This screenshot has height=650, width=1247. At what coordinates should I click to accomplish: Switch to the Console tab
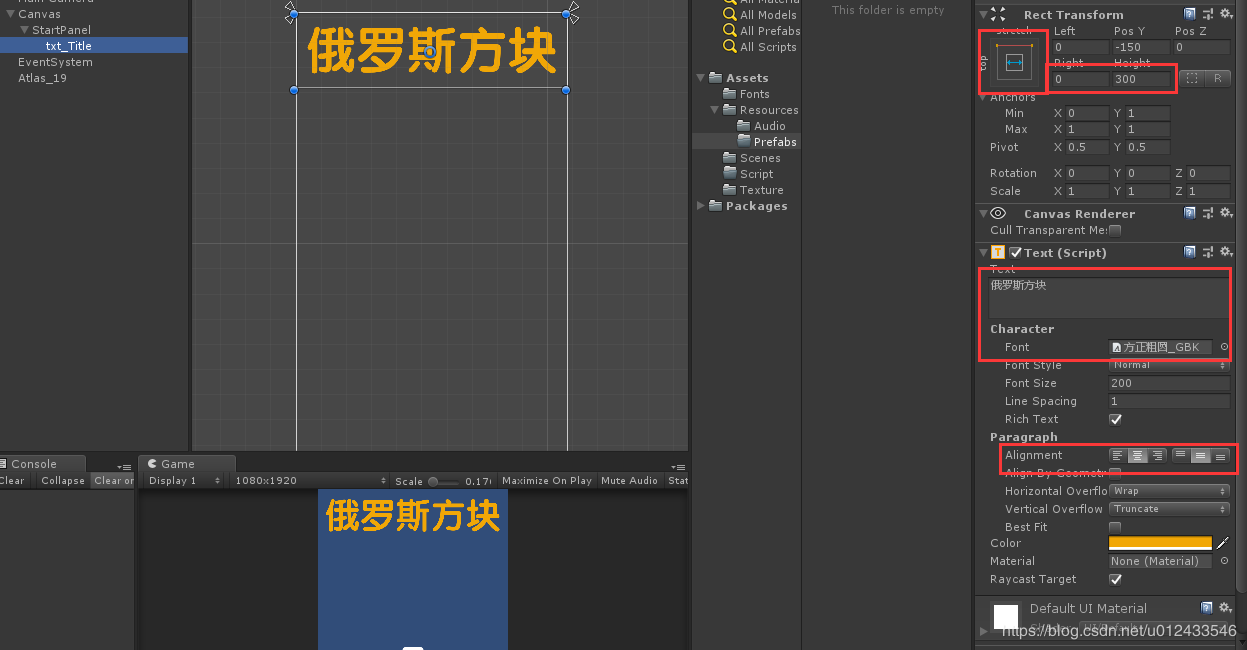[41, 464]
